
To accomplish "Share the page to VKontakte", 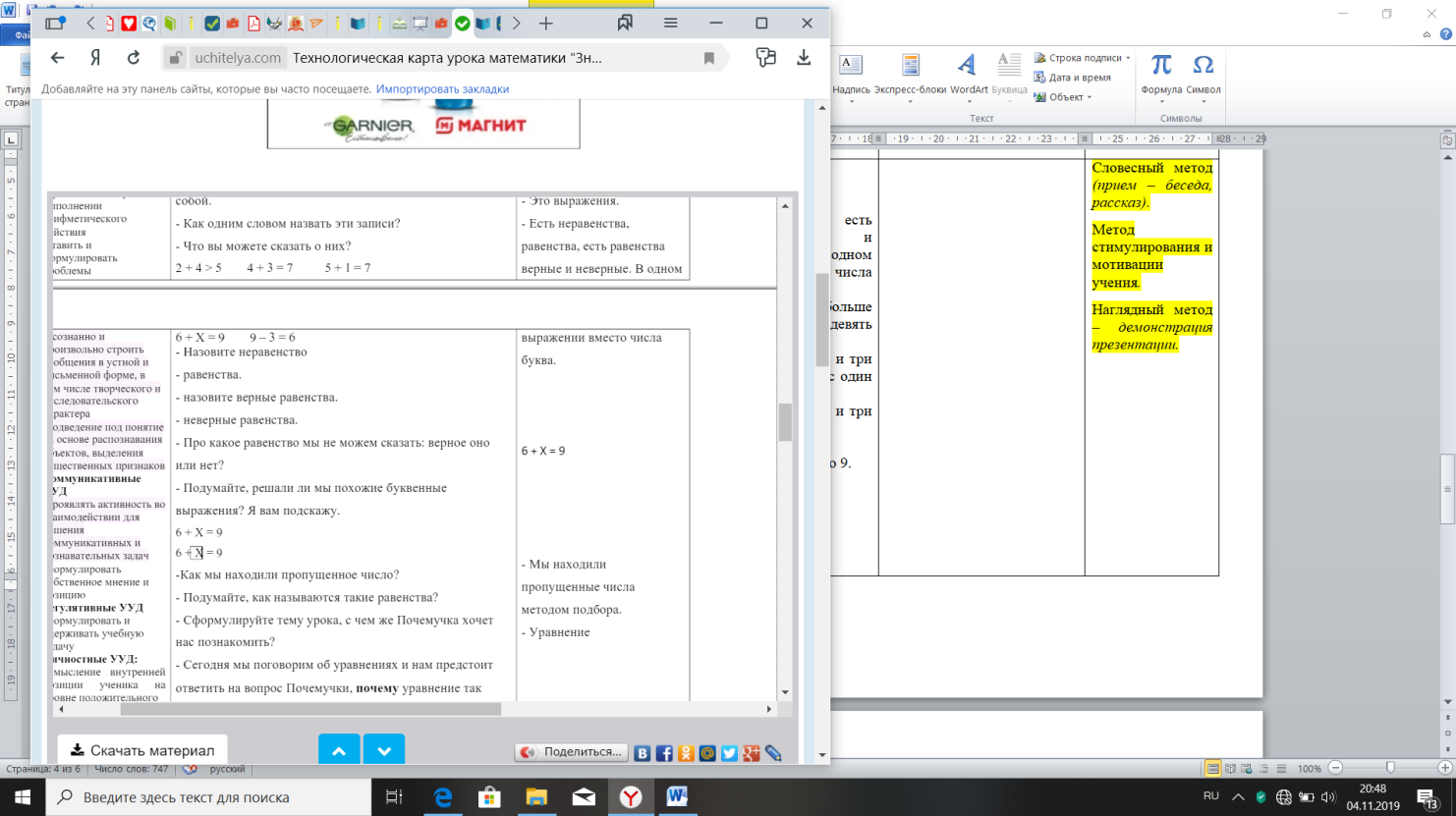I will coord(642,753).
